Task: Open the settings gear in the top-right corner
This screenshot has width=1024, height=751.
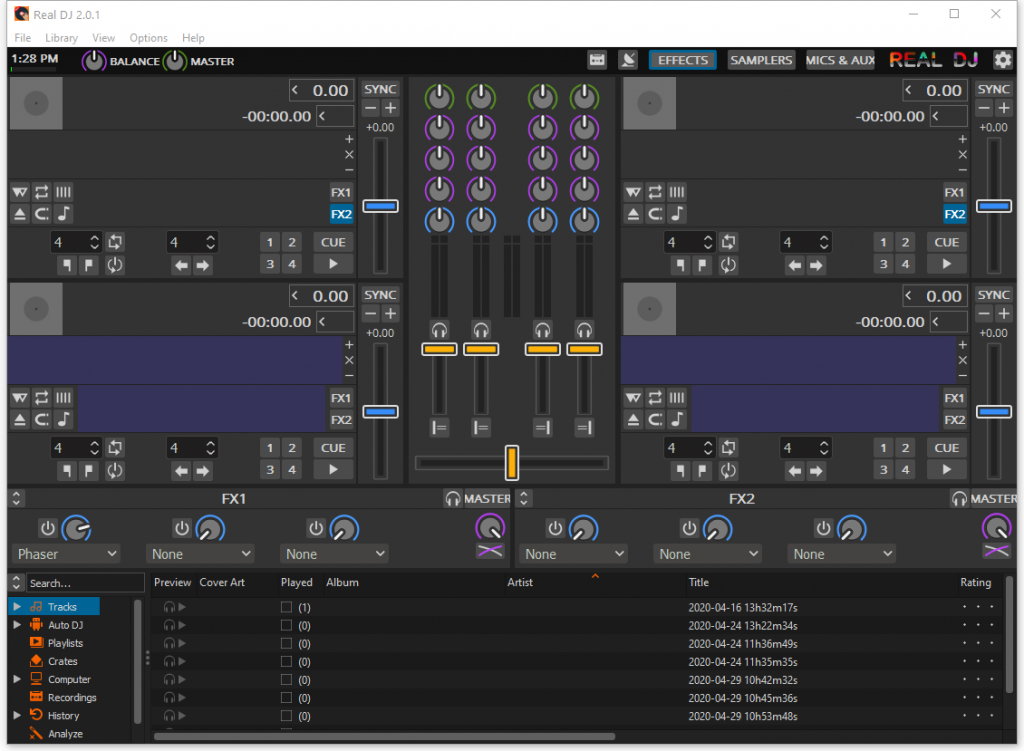Action: tap(1002, 60)
